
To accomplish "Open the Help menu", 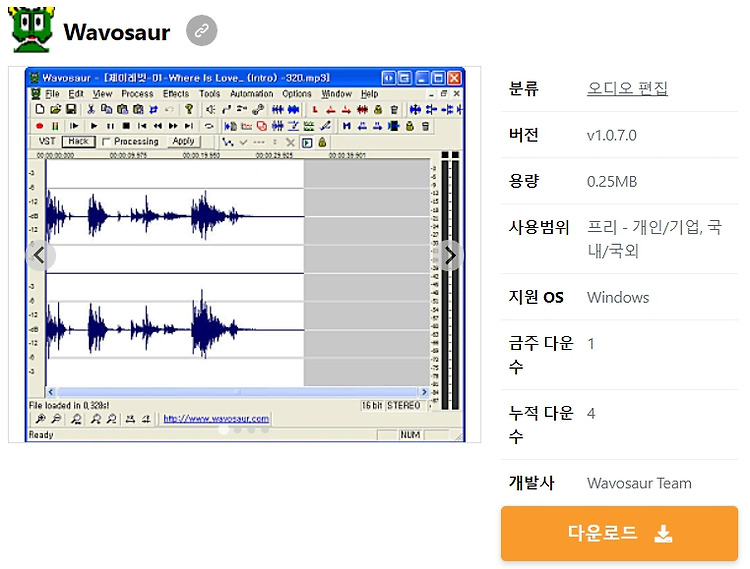I will point(369,94).
